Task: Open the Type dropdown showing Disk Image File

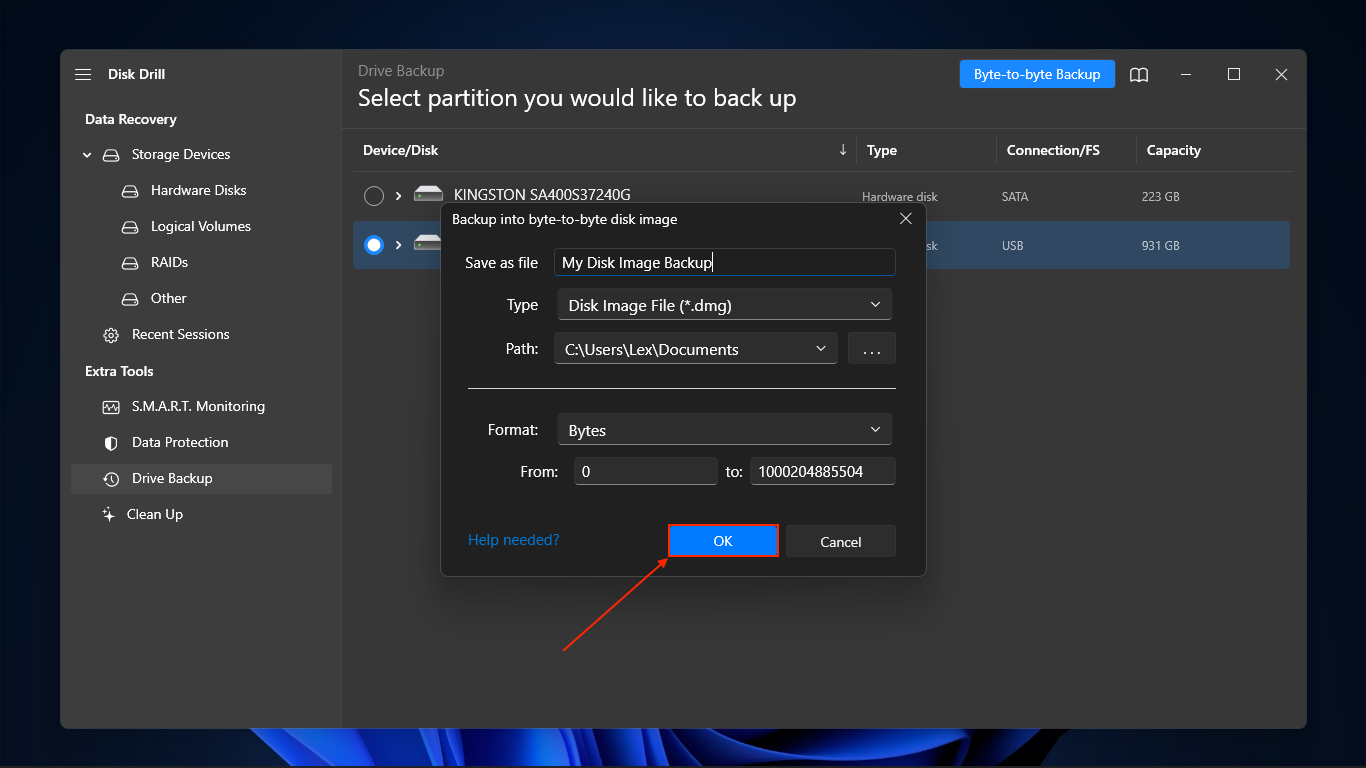Action: pos(725,305)
